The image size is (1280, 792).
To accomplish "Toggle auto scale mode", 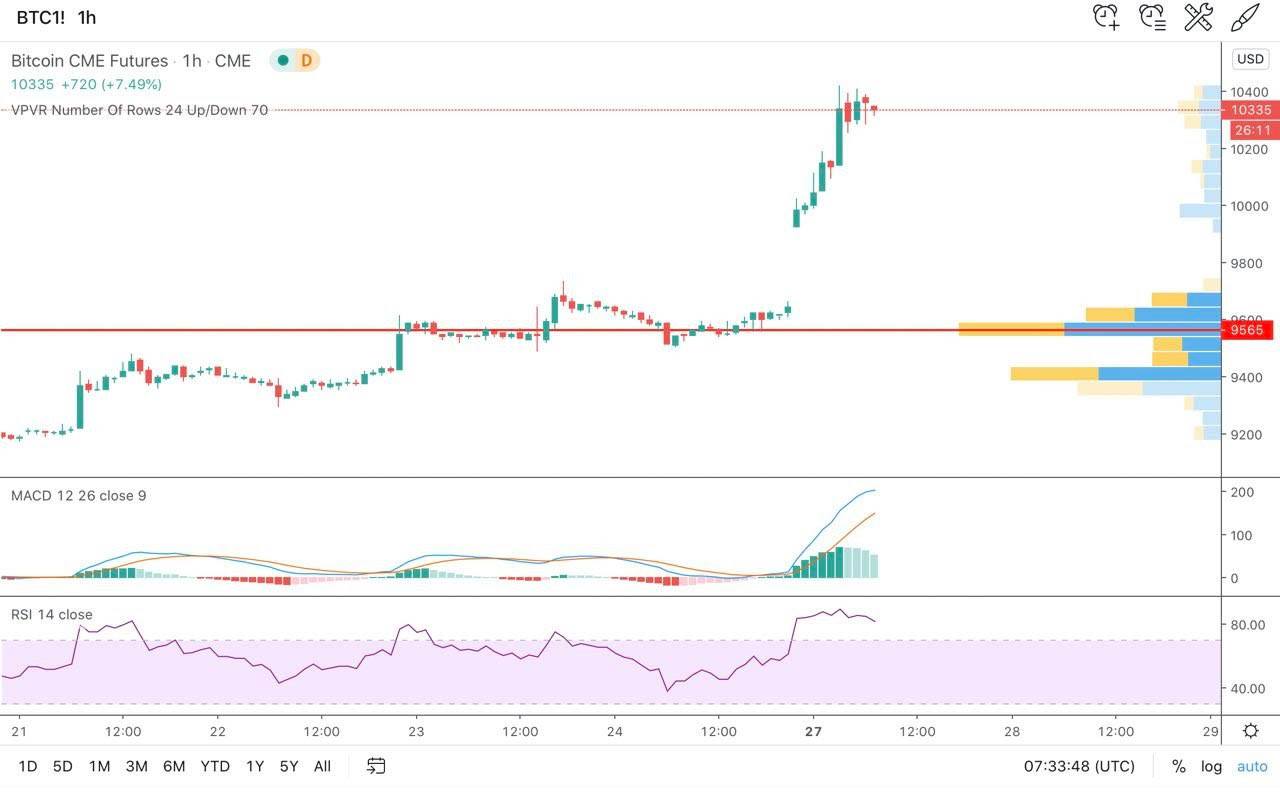I will click(x=1252, y=766).
